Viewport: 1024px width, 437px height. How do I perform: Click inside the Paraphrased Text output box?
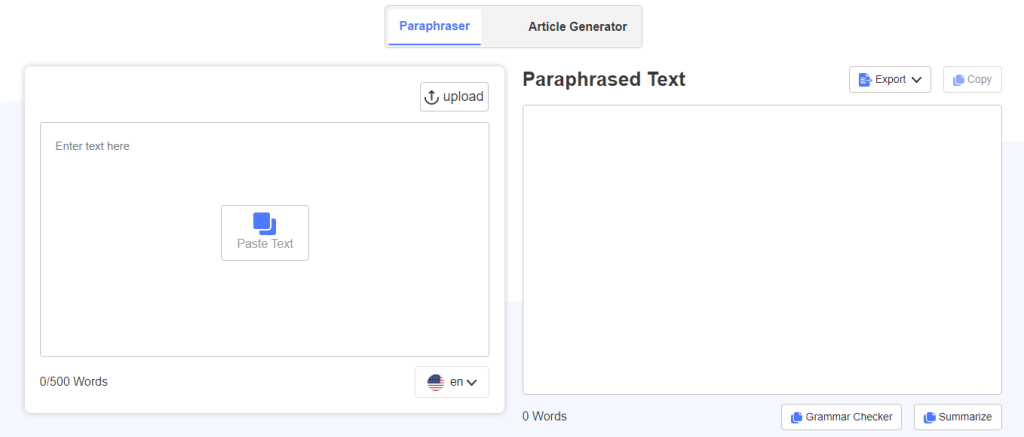pos(761,250)
